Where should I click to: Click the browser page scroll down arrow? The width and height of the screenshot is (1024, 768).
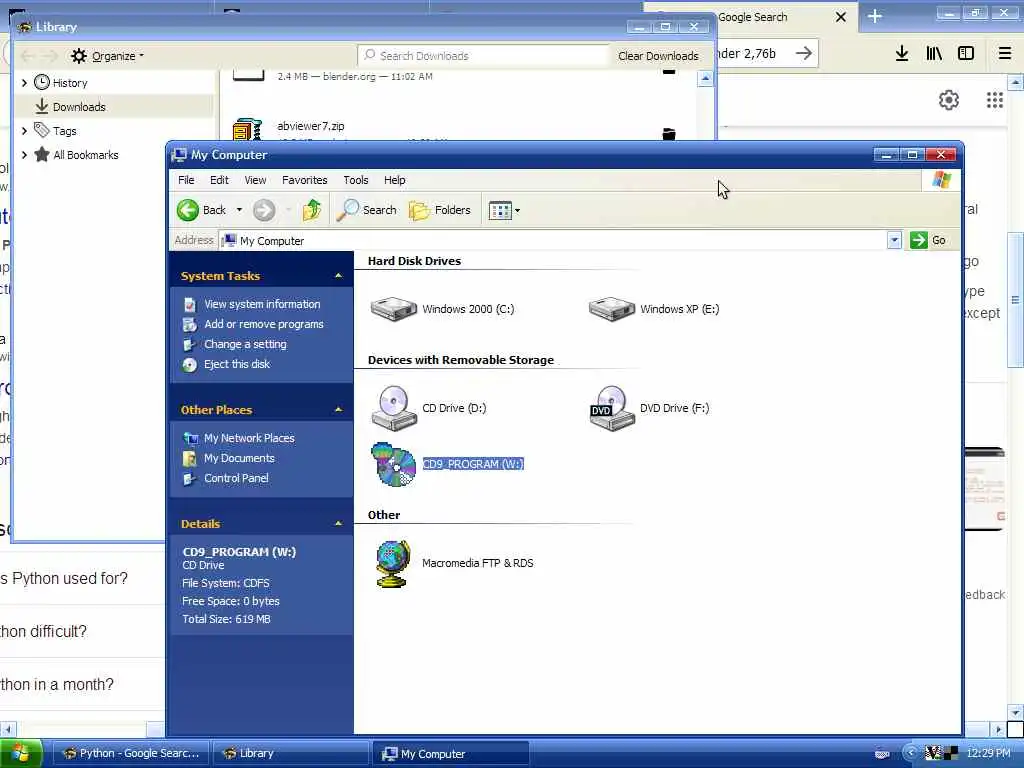click(x=1015, y=712)
